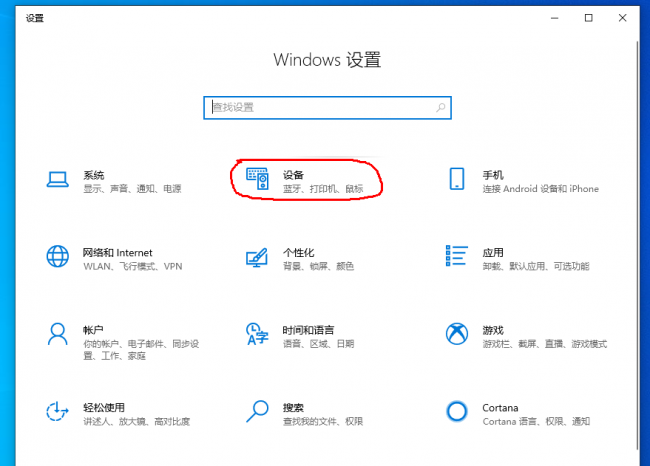Image resolution: width=650 pixels, height=466 pixels.
Task: Click the text 查找我的文件、权限
Action: (x=323, y=422)
